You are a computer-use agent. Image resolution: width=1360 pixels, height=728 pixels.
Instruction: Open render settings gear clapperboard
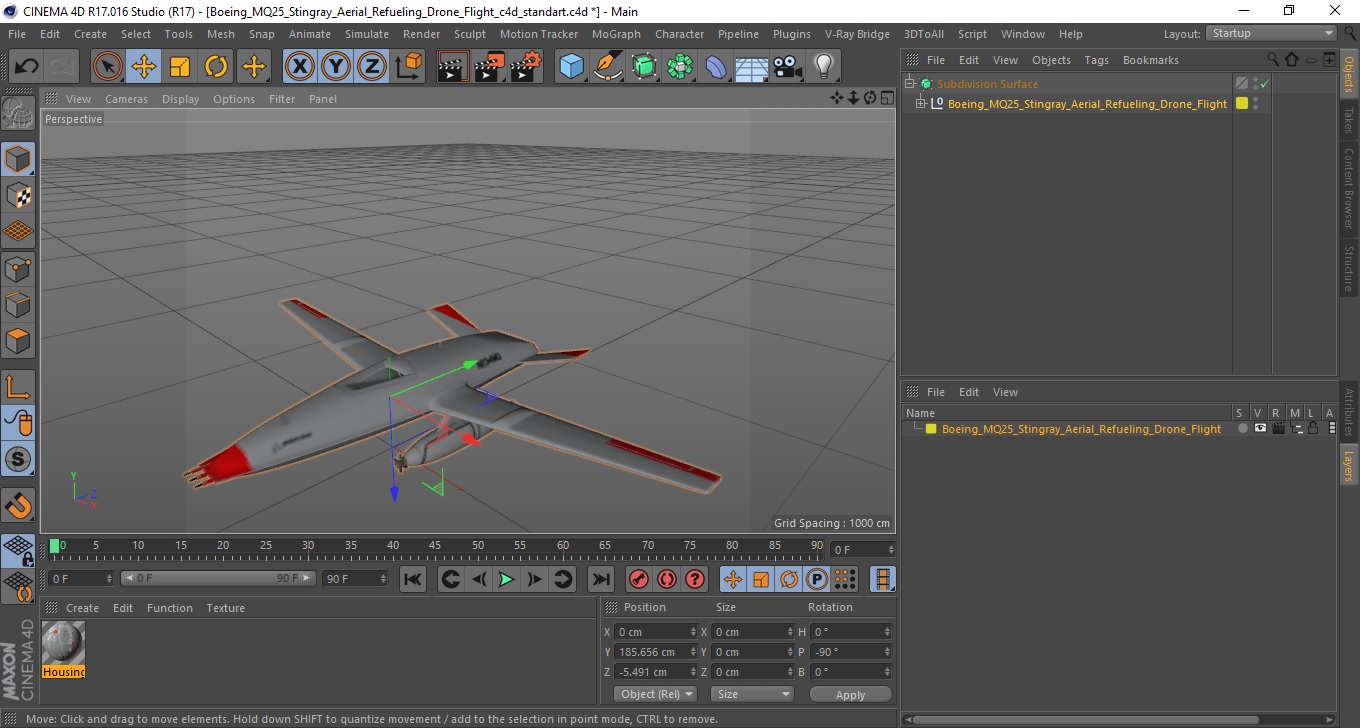tap(525, 67)
